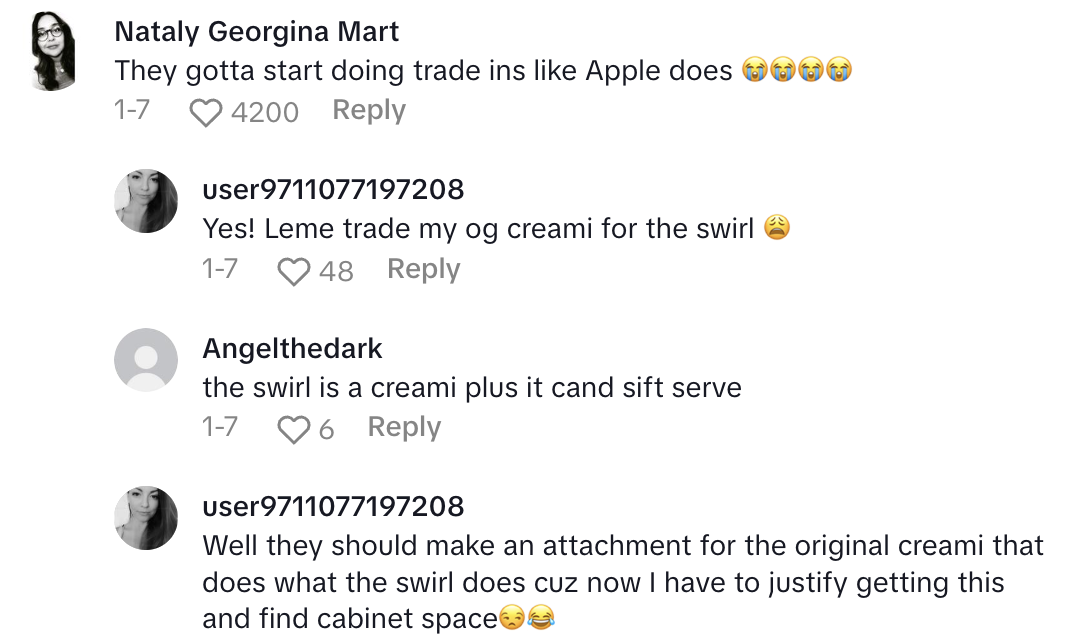Viewport: 1066px width, 642px height.
Task: Click the username Nataly Georgina Mart
Action: point(257,31)
